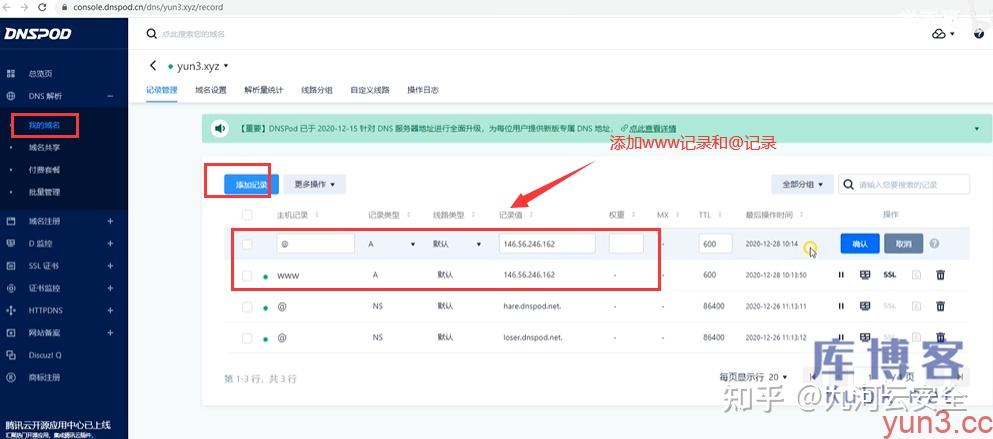Click the SSL 证书 sidebar icon
The height and width of the screenshot is (439, 993).
pos(11,266)
